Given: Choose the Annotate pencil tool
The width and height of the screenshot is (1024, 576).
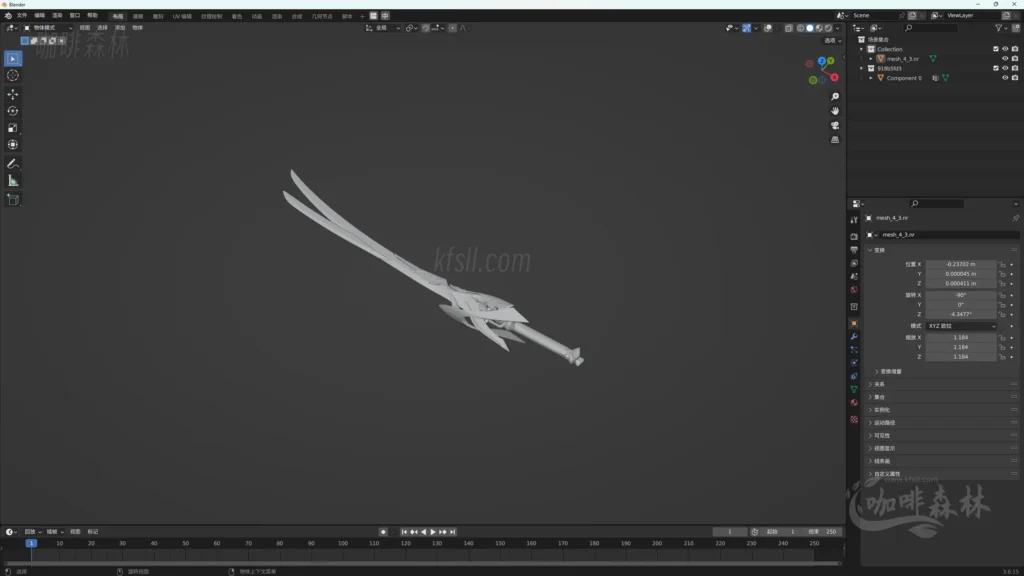Looking at the screenshot, I should (13, 163).
